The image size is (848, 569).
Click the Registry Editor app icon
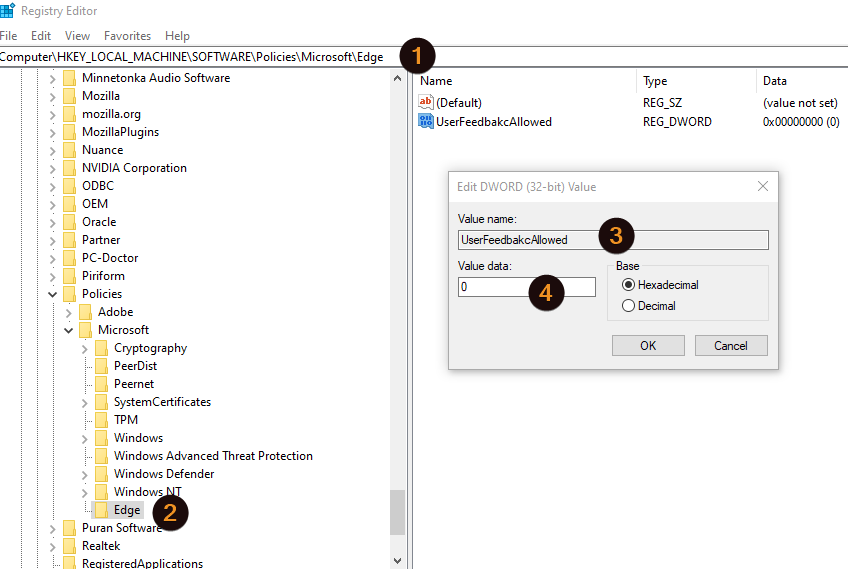[x=8, y=10]
